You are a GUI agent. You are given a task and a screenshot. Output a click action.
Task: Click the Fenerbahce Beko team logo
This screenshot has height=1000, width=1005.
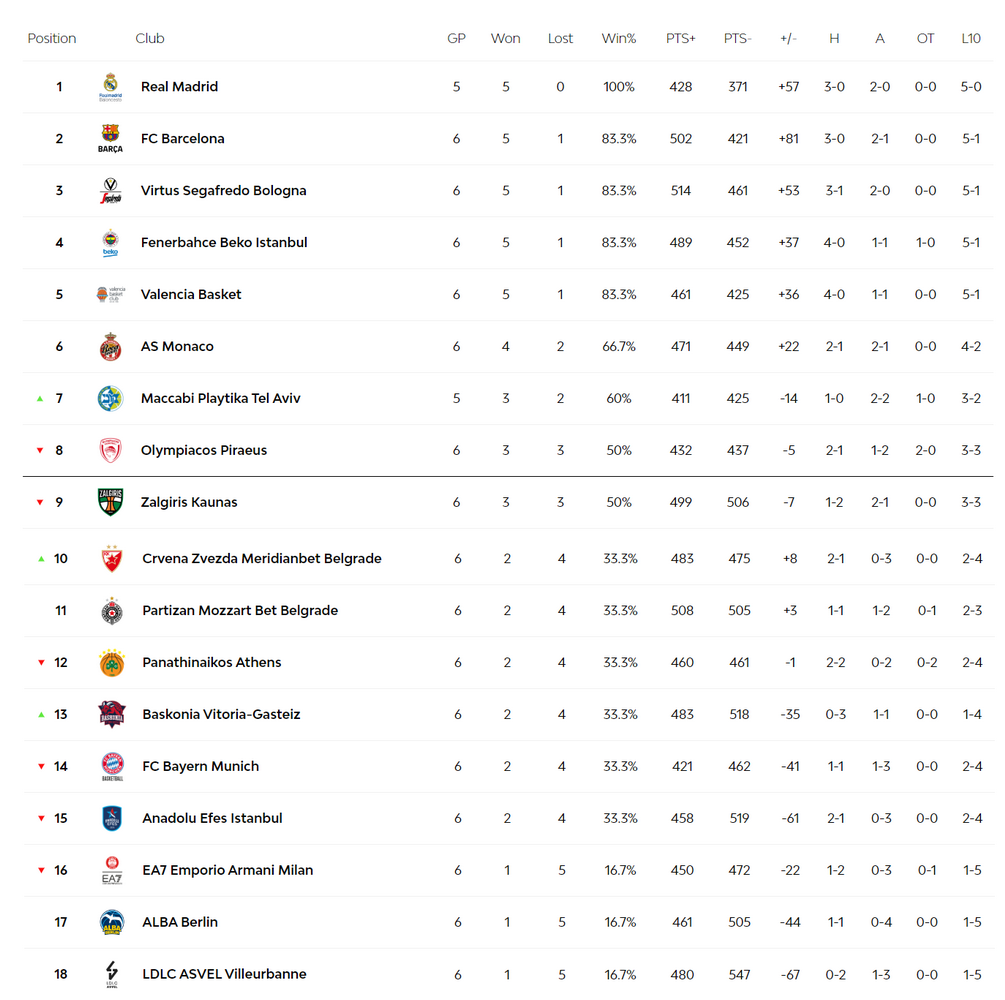coord(110,242)
